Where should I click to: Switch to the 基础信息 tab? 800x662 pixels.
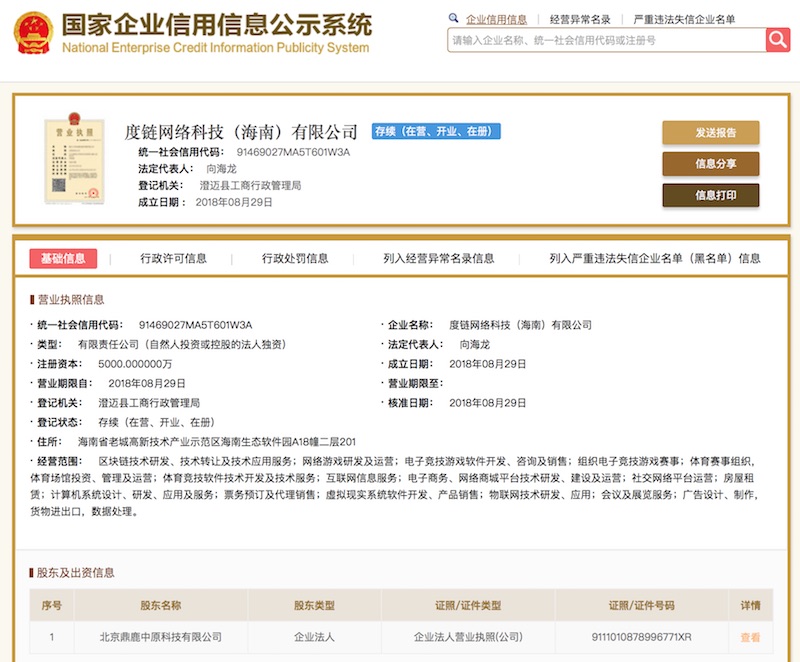(63, 258)
